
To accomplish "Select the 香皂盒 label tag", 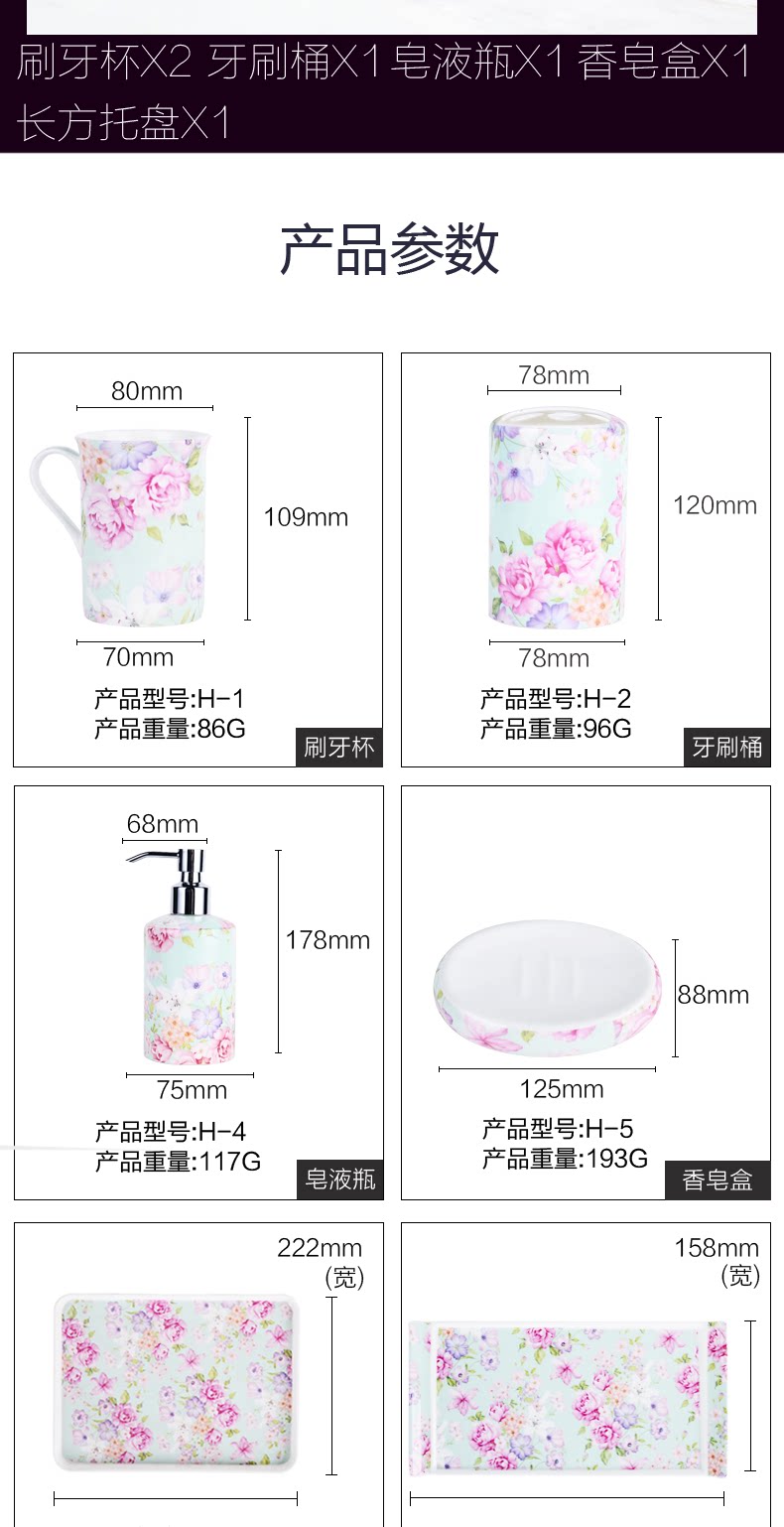I will [718, 1180].
